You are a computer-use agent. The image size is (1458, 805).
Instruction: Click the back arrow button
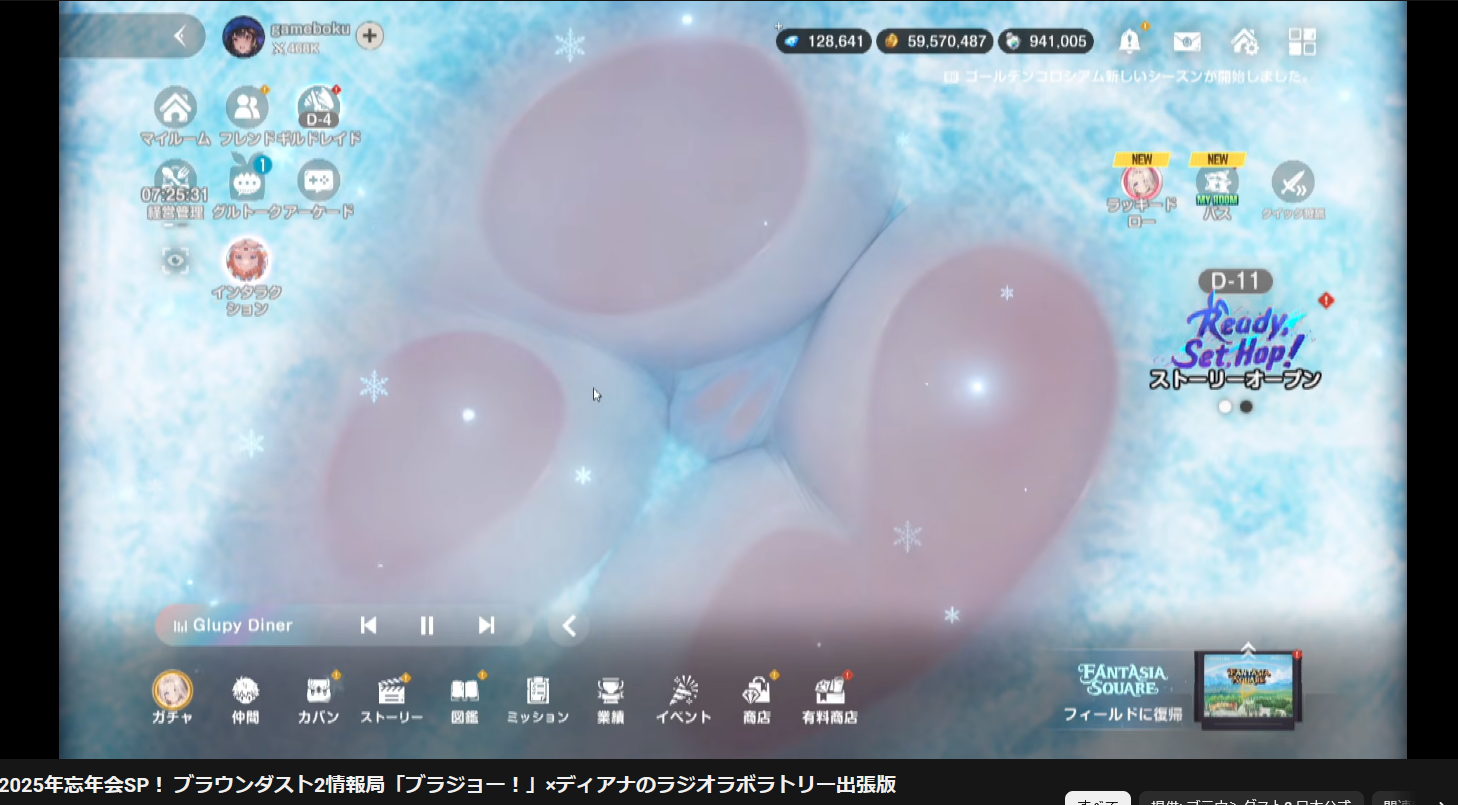point(180,36)
